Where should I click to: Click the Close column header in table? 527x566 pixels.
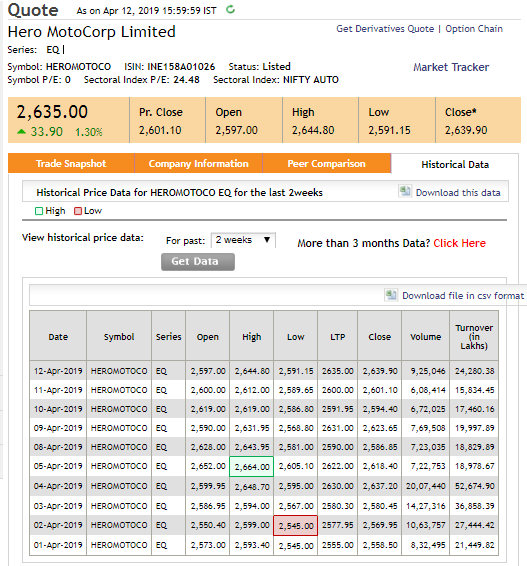pos(379,337)
